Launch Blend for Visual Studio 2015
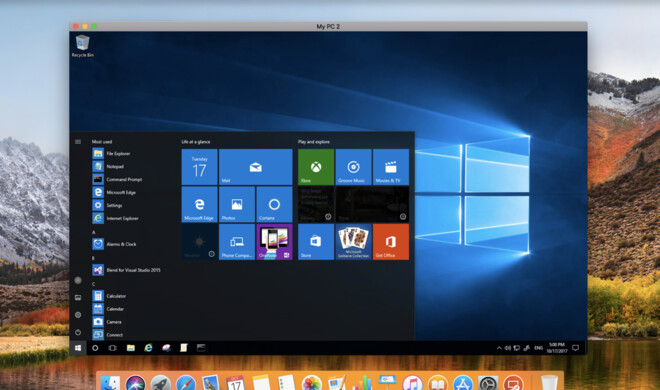Viewport: 660px width, 390px height. pos(126,270)
